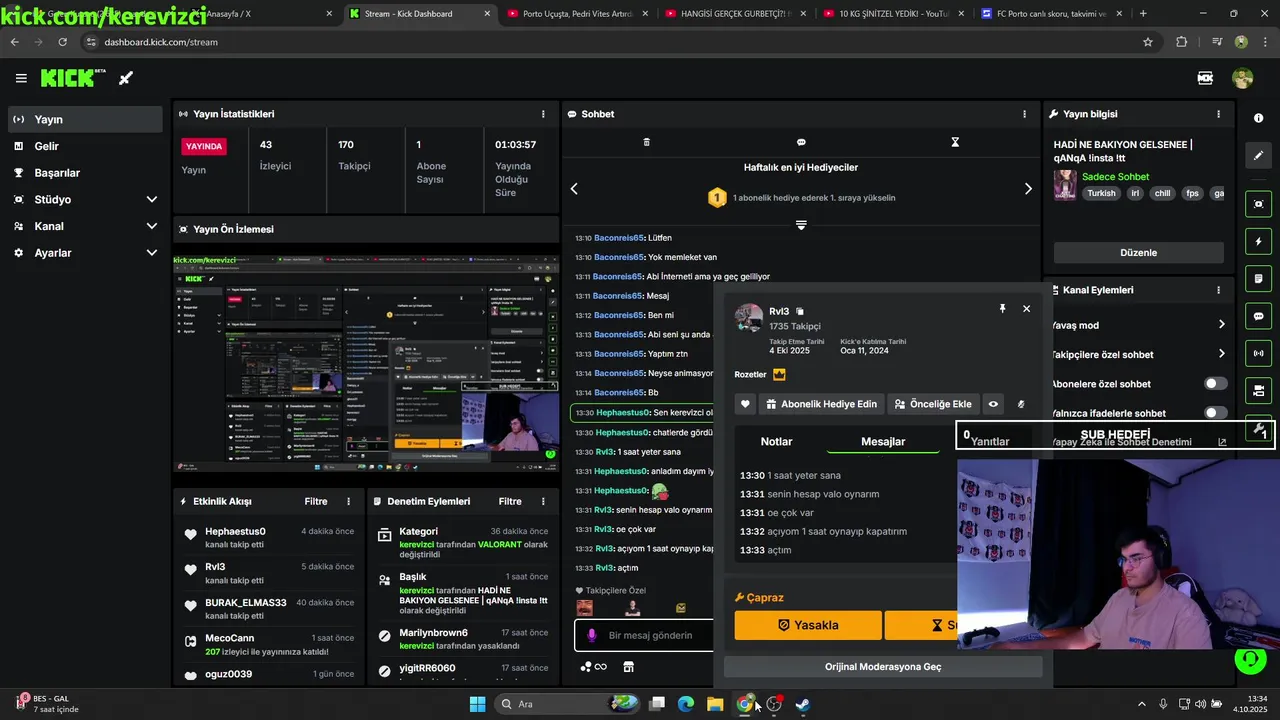Expand the Stüdyo sidebar section
Screen dimensions: 1280x720
152,199
